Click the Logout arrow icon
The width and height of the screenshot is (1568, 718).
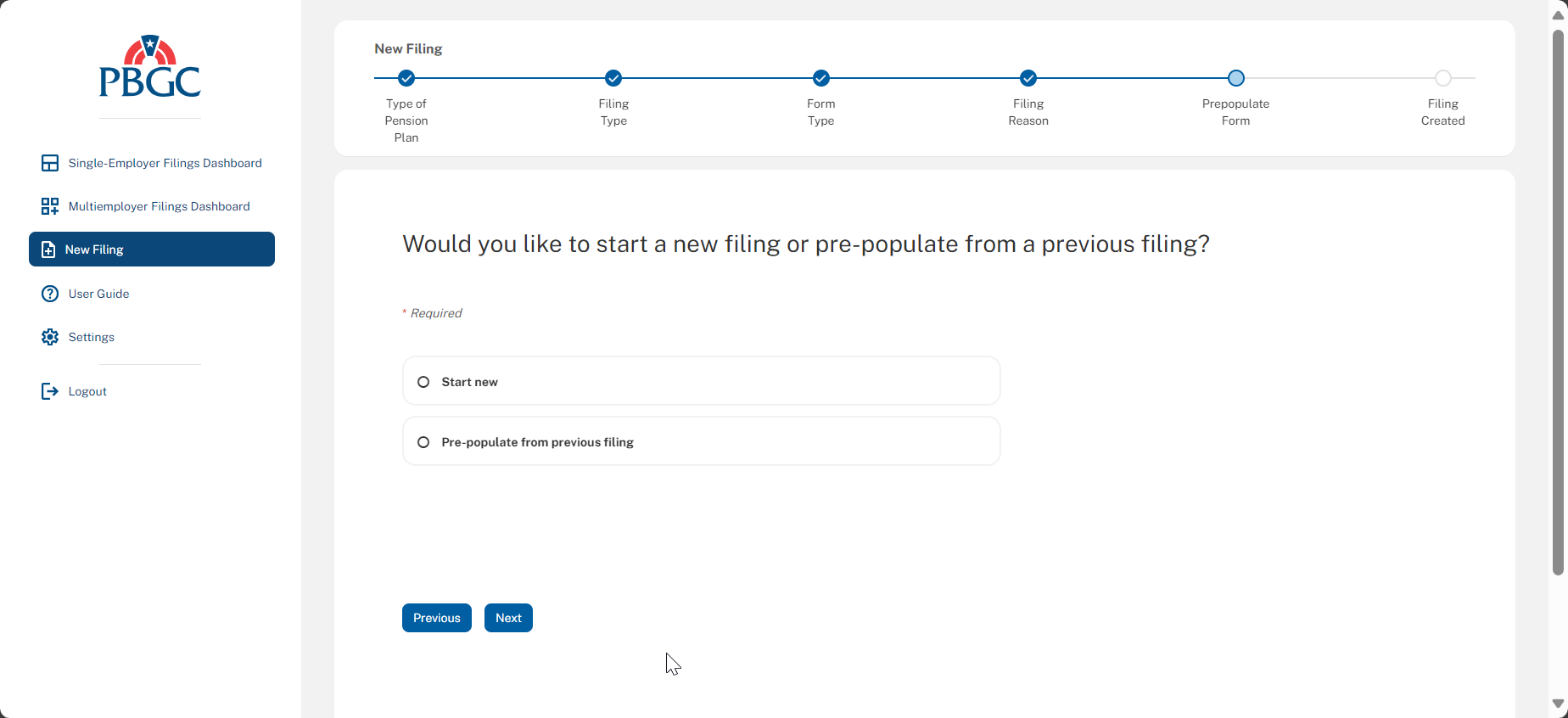[x=50, y=391]
